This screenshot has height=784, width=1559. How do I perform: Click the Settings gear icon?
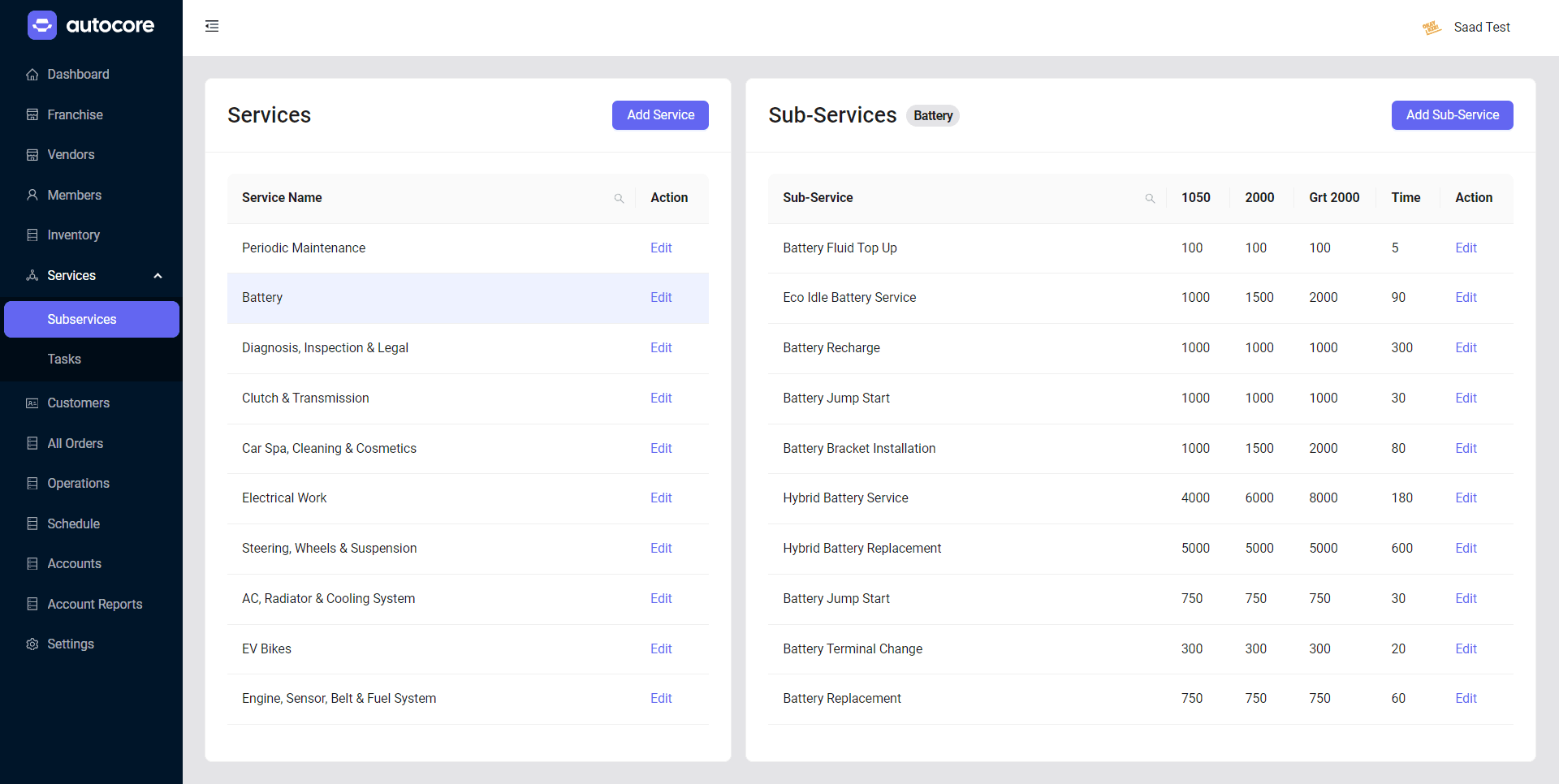tap(32, 644)
